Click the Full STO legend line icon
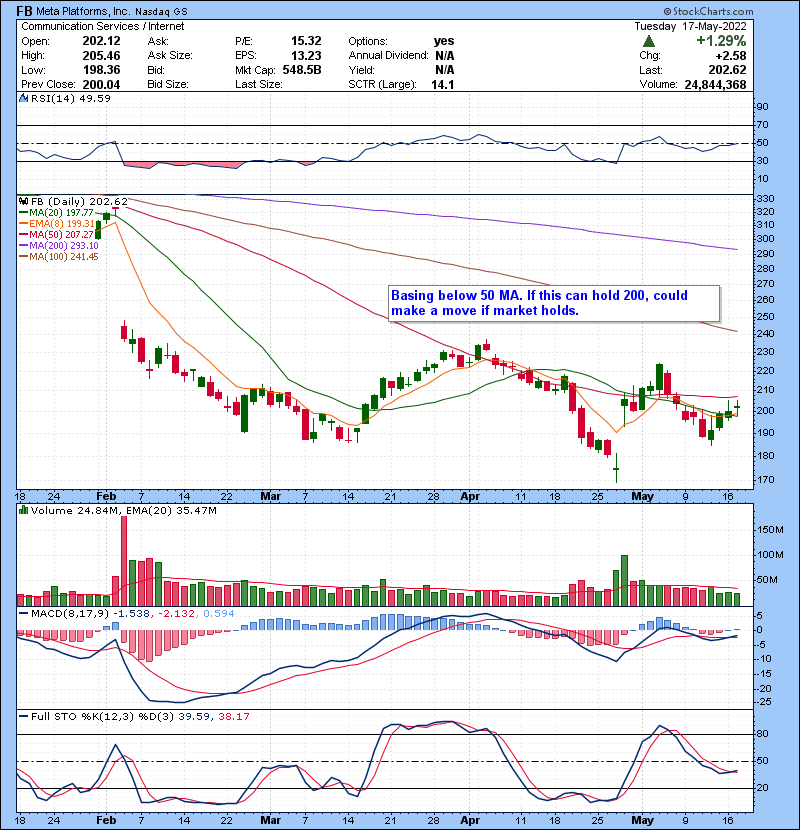 (x=23, y=714)
